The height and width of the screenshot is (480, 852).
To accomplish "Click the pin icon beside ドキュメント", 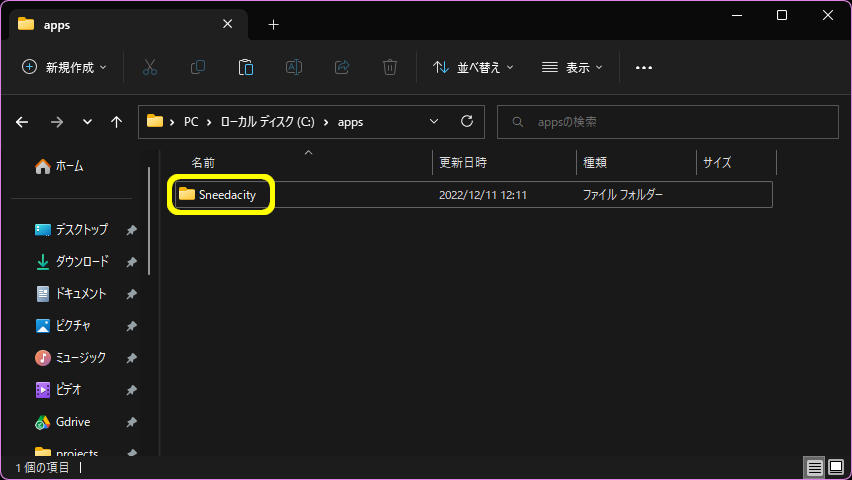I will 131,295.
